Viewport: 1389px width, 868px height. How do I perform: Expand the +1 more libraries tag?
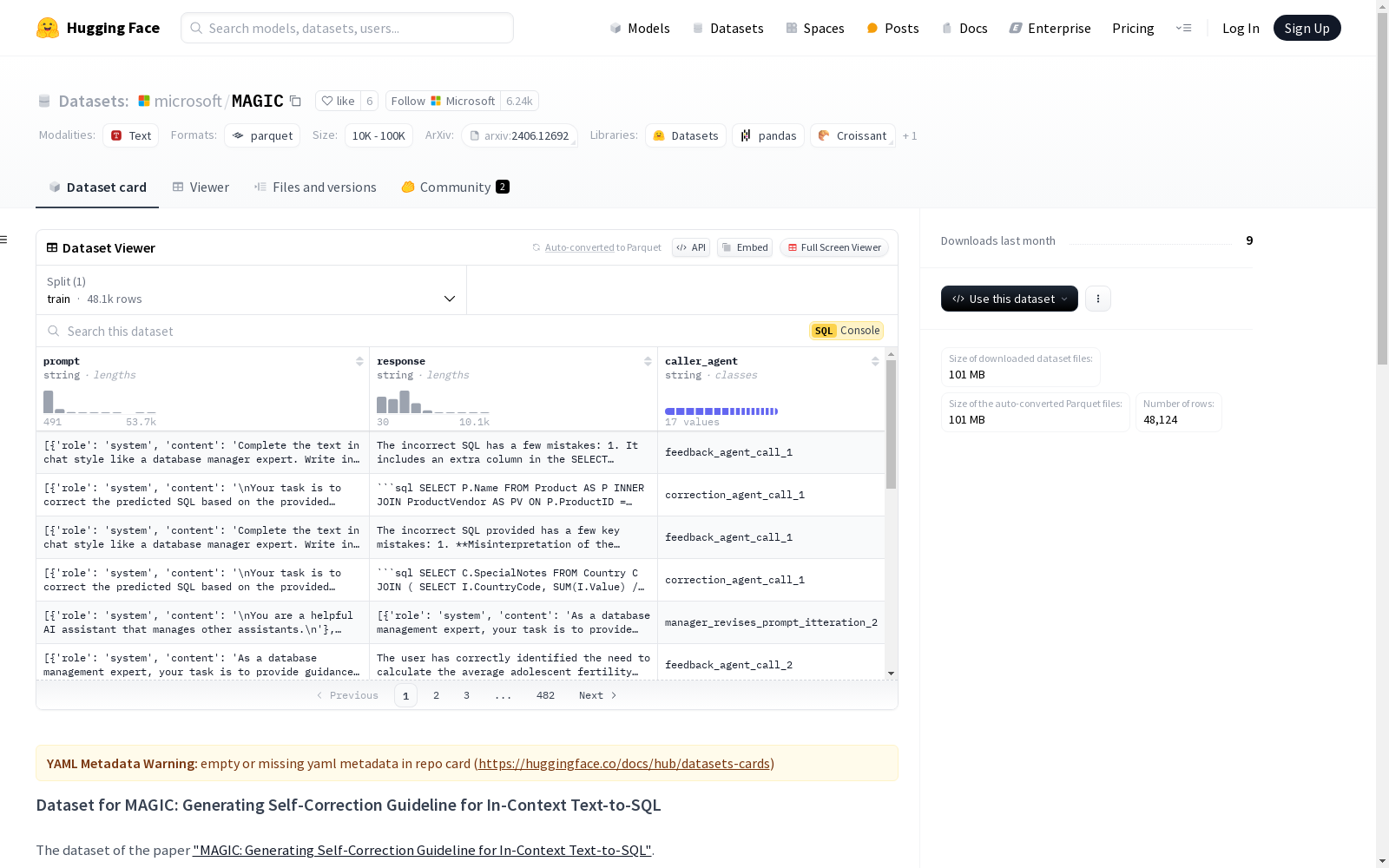pos(910,136)
